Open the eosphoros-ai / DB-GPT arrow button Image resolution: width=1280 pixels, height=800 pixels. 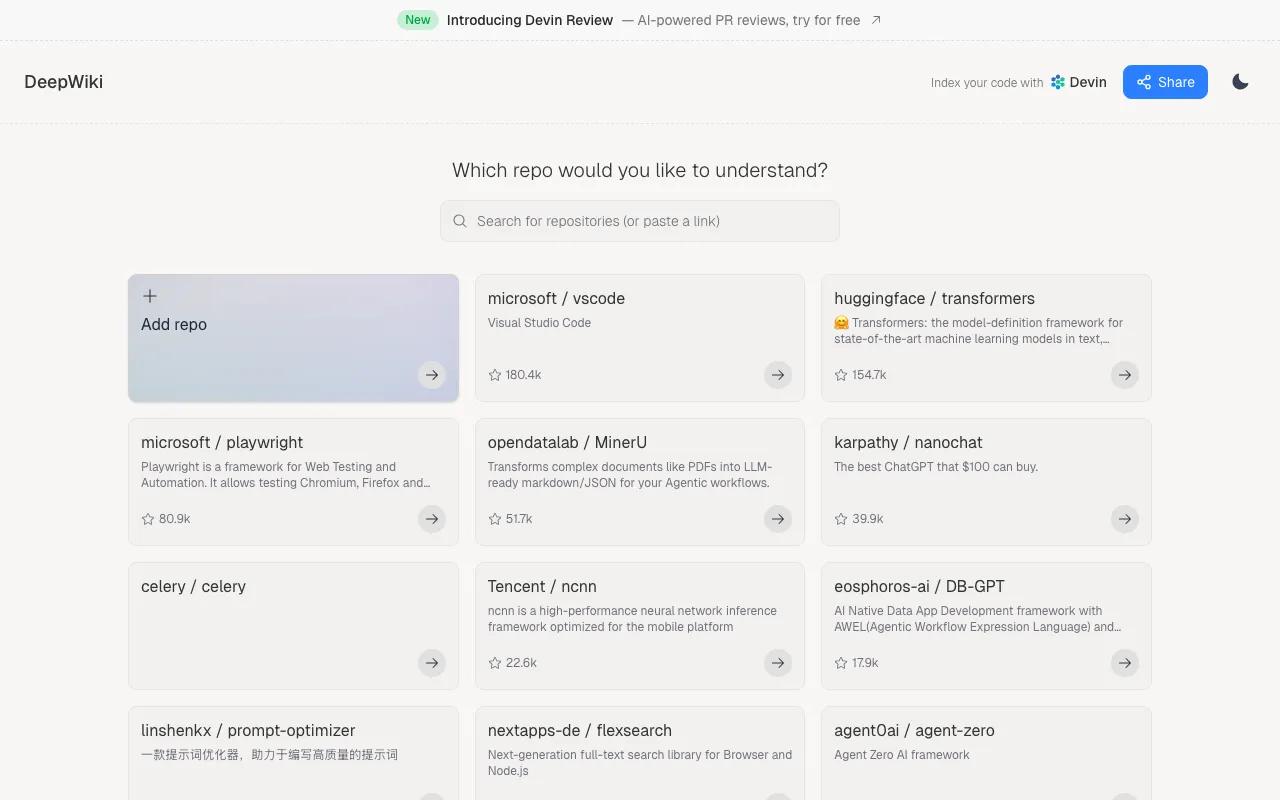(x=1125, y=663)
